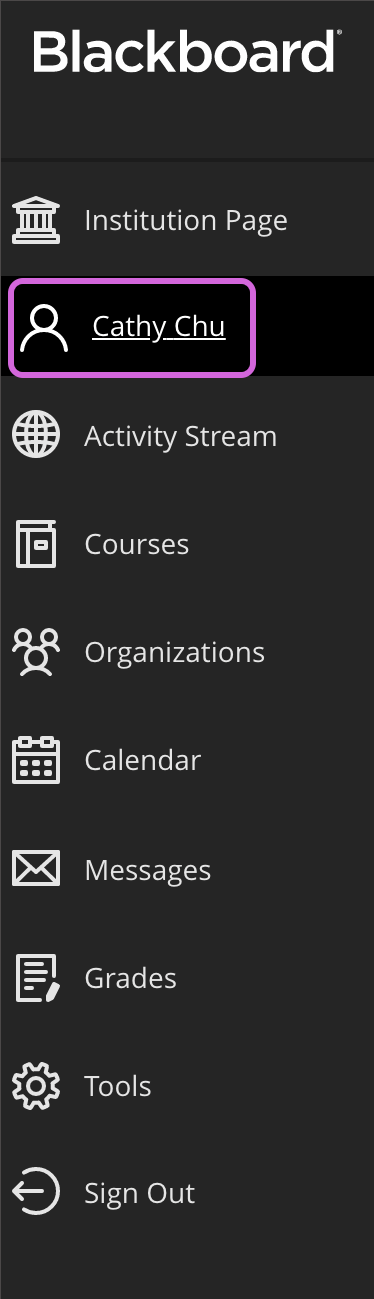Open Cathy Chu profile link
This screenshot has width=374, height=1299.
(158, 327)
